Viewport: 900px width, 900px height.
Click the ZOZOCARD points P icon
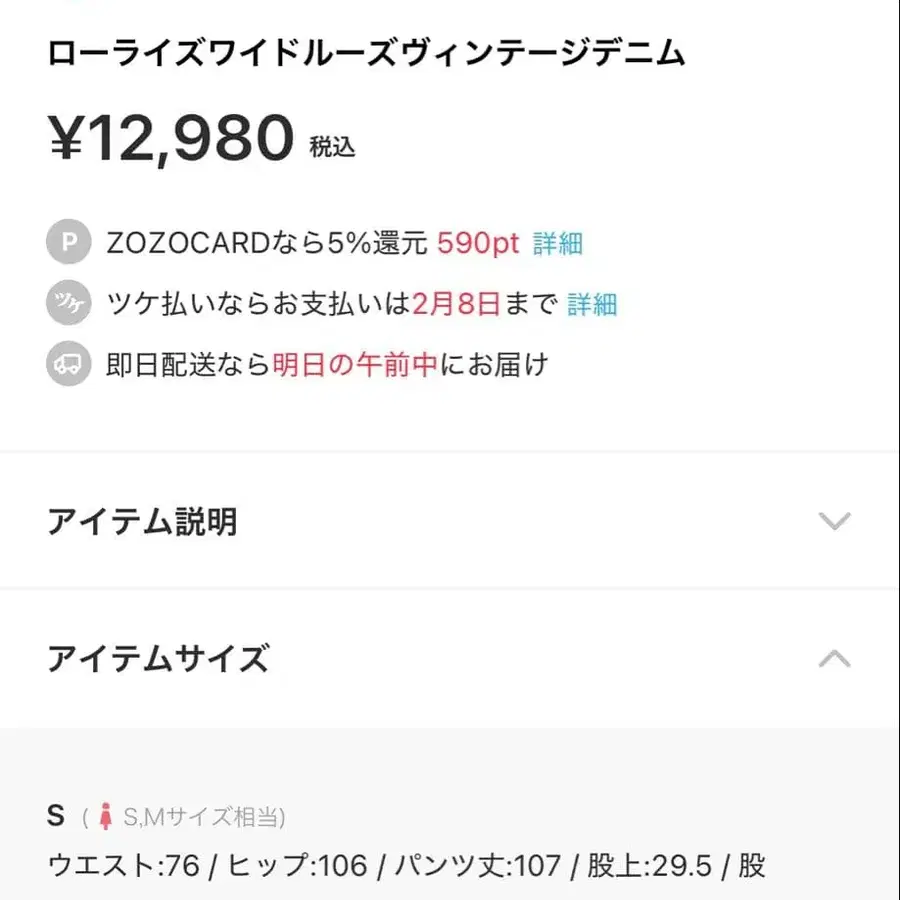[x=68, y=242]
